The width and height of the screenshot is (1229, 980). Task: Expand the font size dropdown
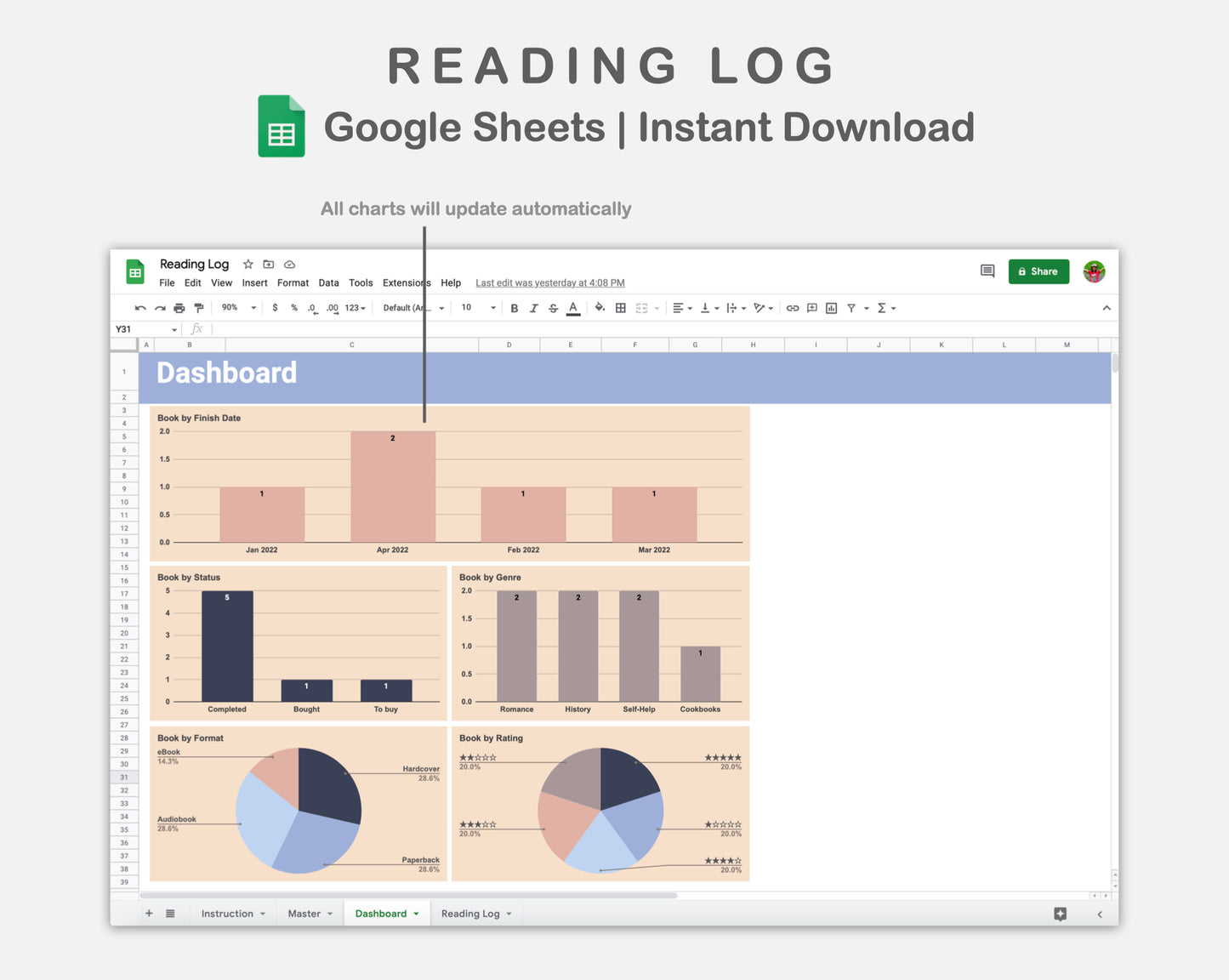492,307
